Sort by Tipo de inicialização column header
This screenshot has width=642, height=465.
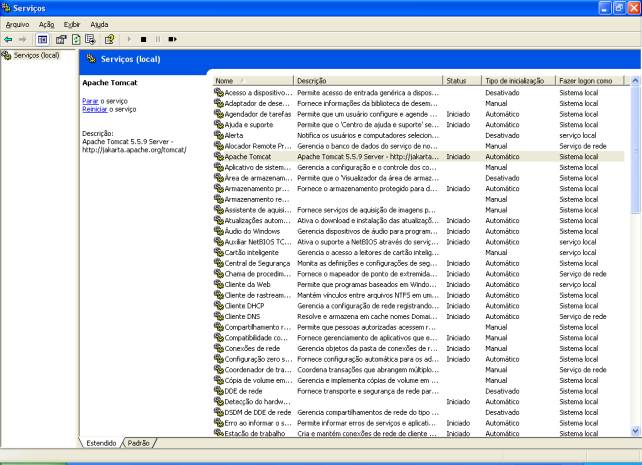tap(516, 80)
